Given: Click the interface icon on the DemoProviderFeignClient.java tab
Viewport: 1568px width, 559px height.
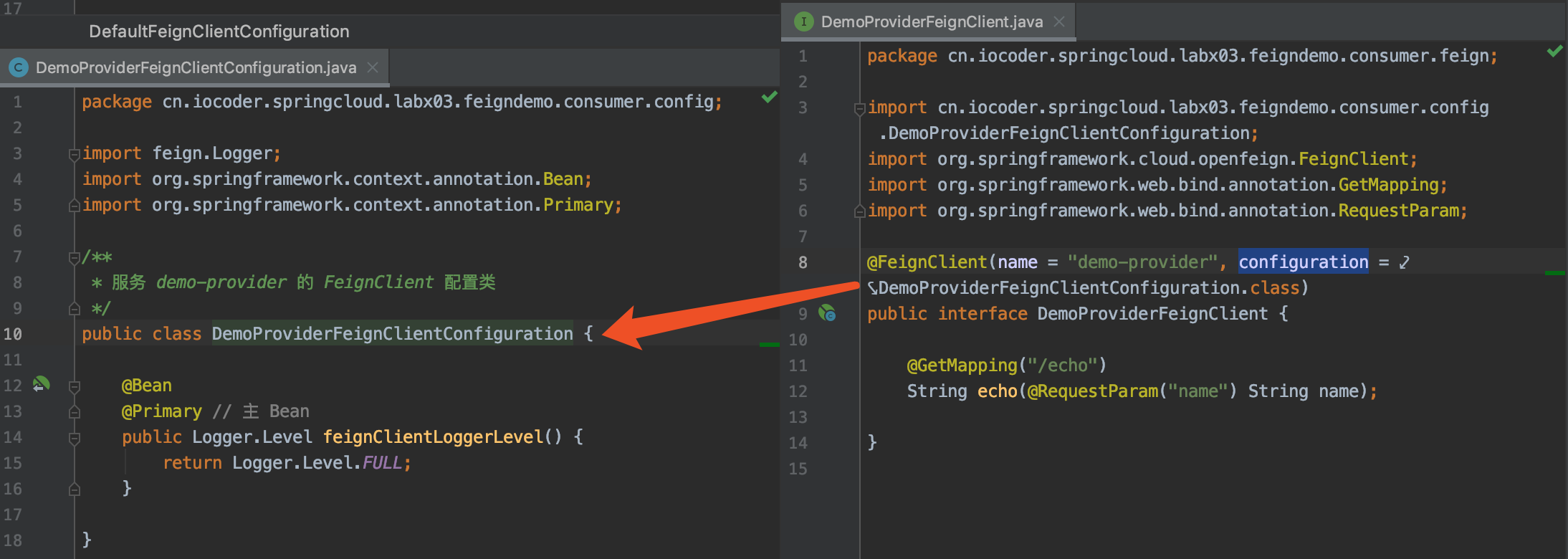Looking at the screenshot, I should pos(803,21).
